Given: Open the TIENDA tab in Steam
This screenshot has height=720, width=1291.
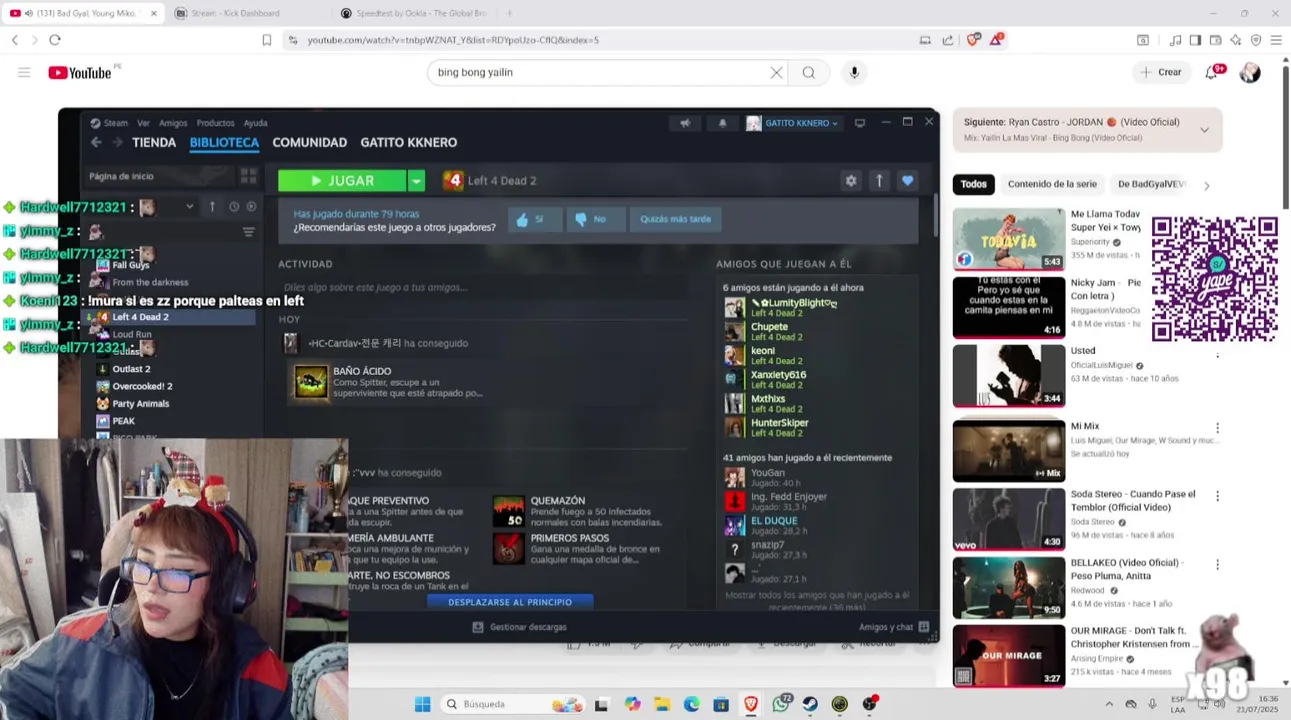Looking at the screenshot, I should click(x=154, y=143).
